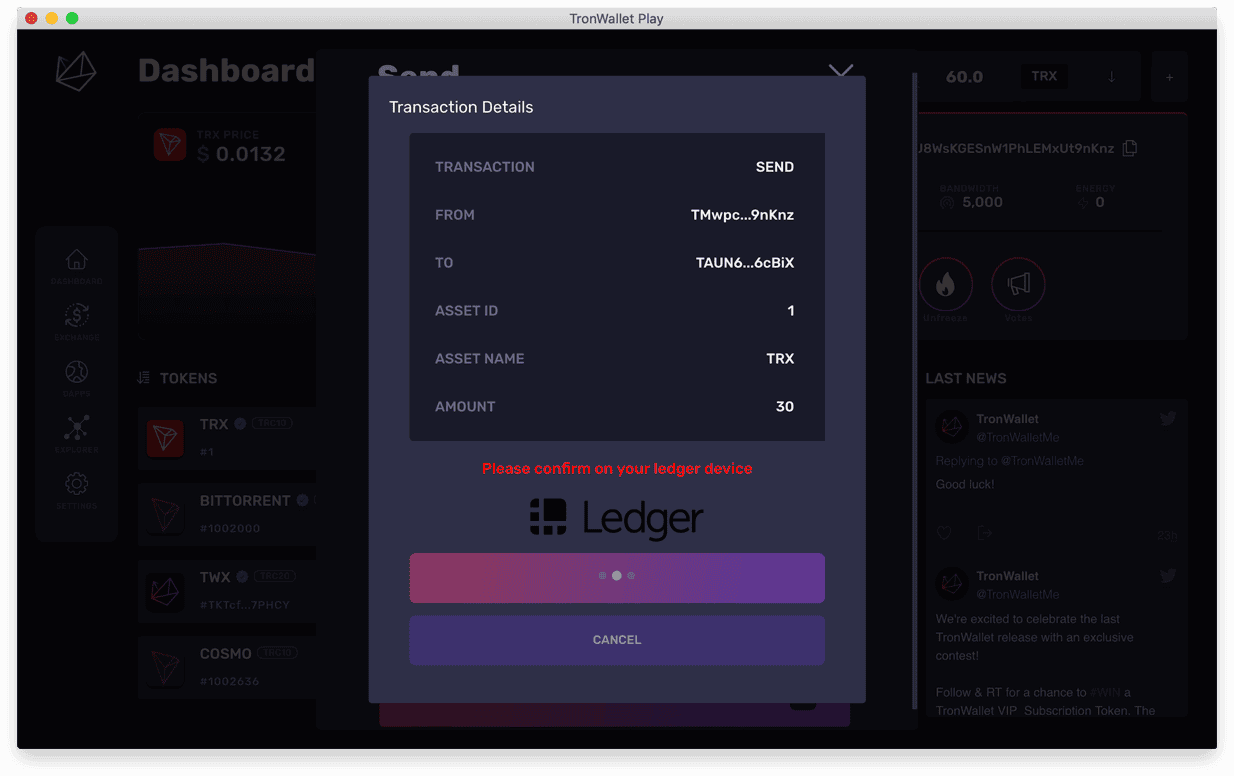The height and width of the screenshot is (776, 1234).
Task: Open the Explorer sidebar section
Action: pyautogui.click(x=77, y=434)
